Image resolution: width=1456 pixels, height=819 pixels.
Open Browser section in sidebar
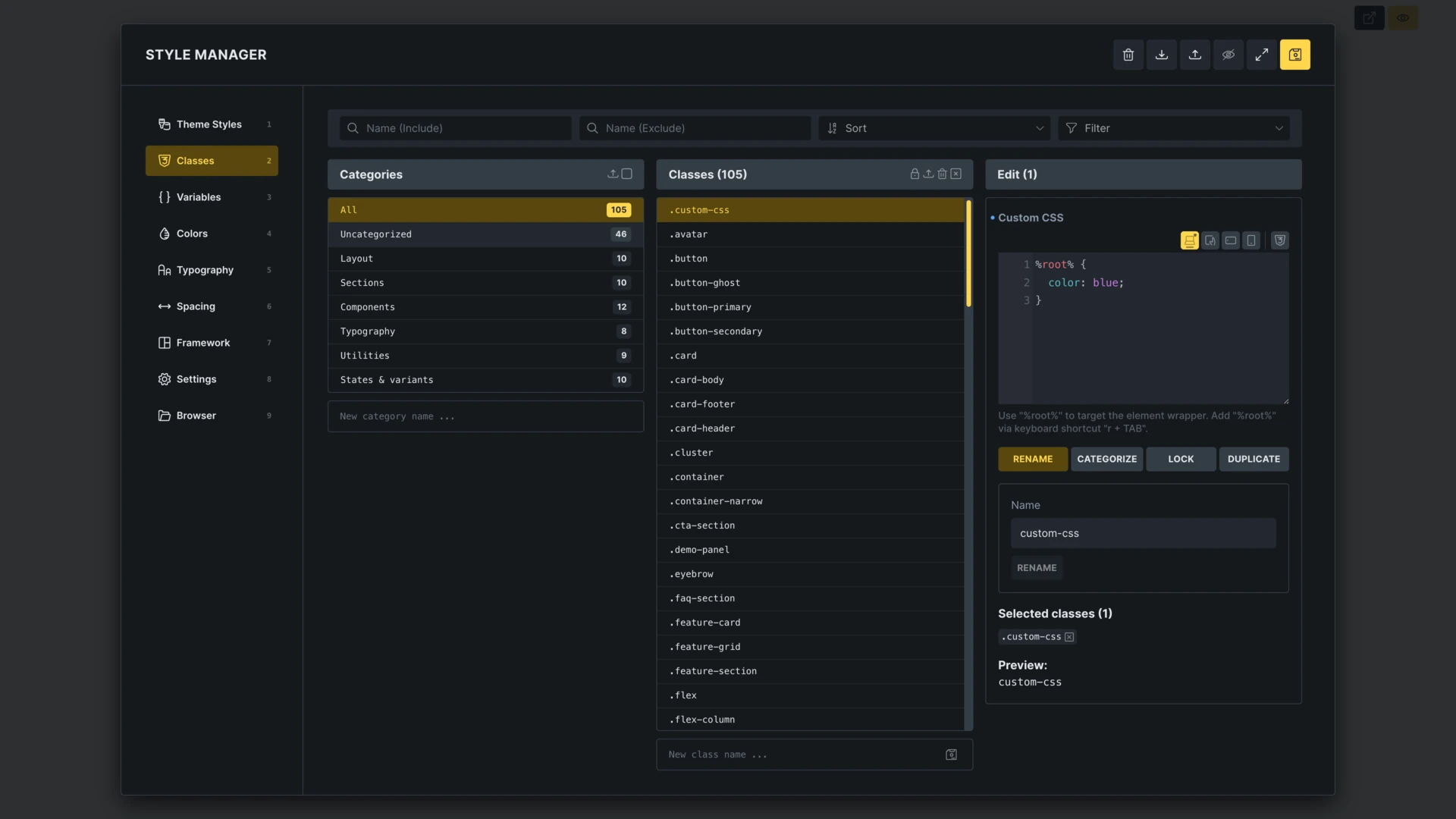tap(212, 416)
